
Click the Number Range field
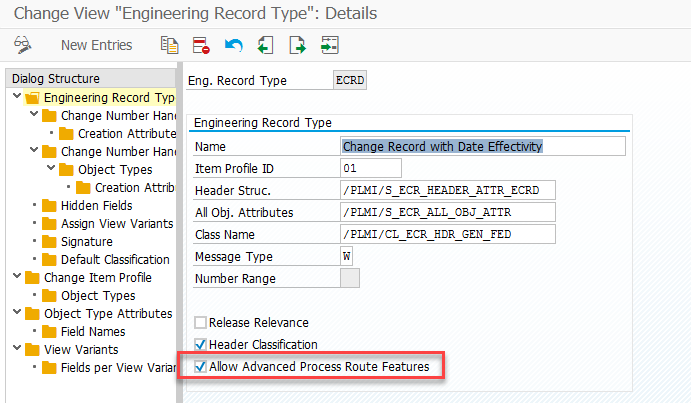[x=350, y=278]
